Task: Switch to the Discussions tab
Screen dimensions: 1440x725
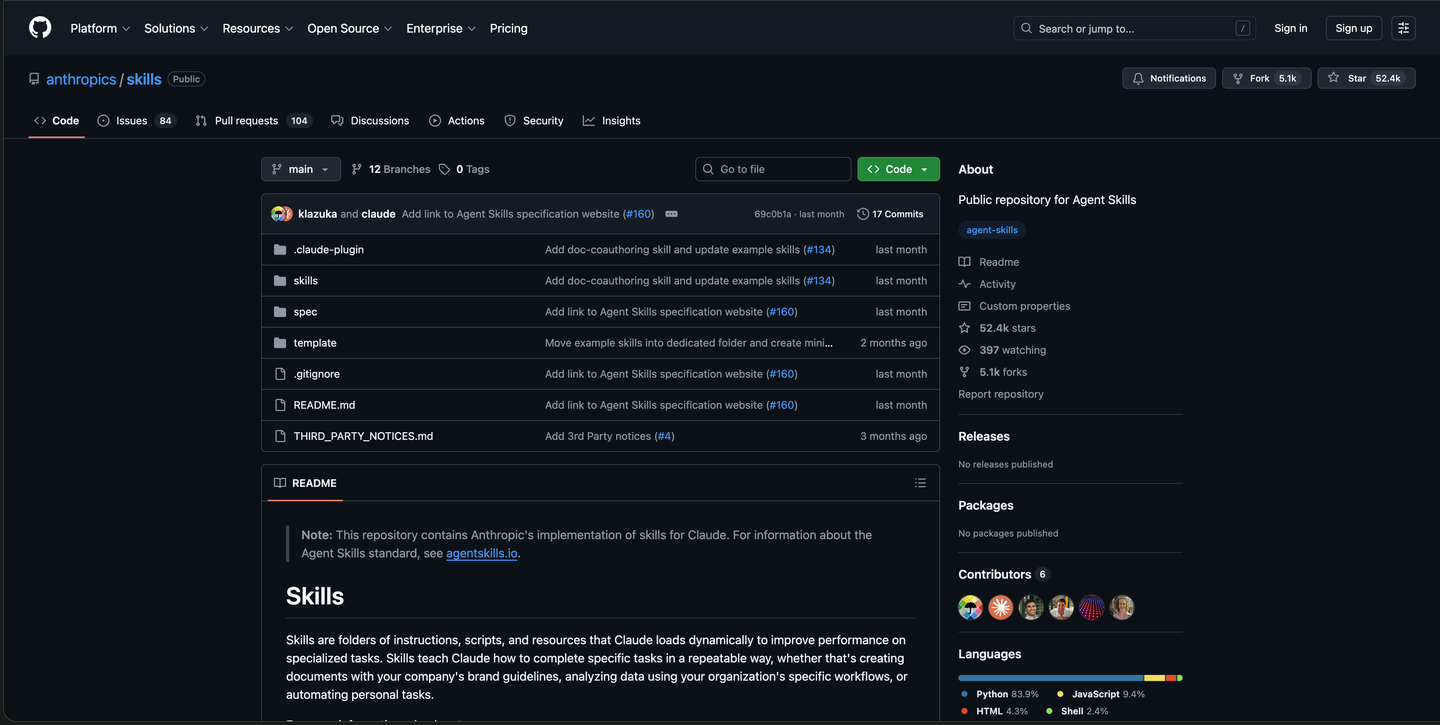Action: pos(370,120)
